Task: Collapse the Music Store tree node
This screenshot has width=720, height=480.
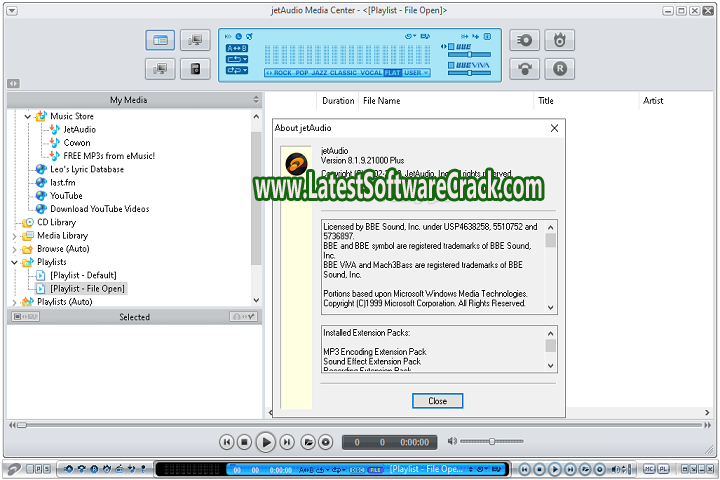Action: [x=27, y=117]
